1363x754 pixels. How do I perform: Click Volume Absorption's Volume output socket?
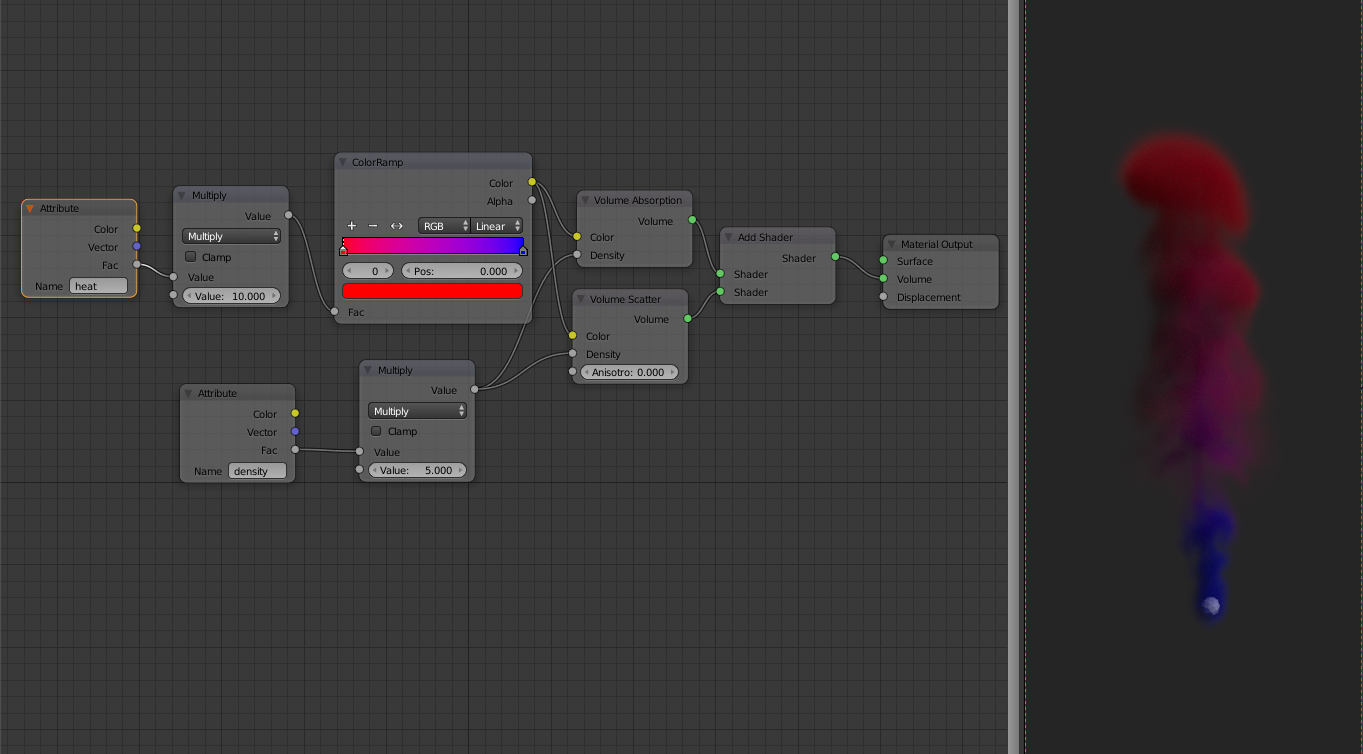click(692, 219)
